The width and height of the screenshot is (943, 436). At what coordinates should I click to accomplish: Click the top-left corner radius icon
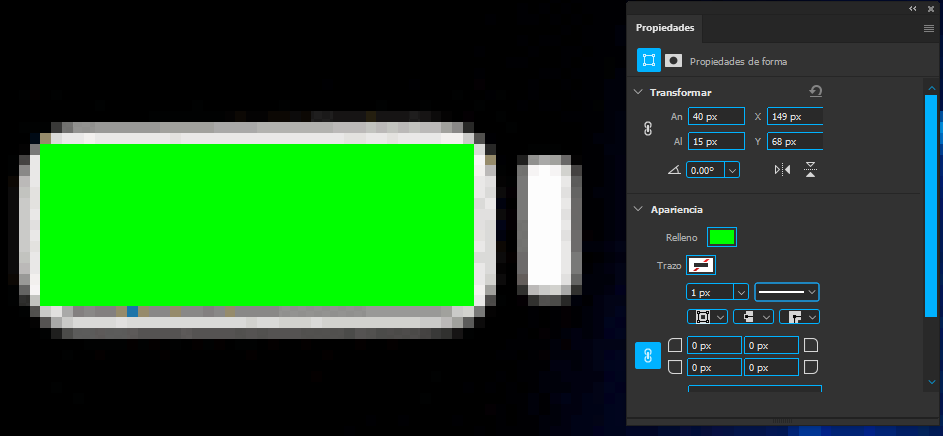point(675,345)
